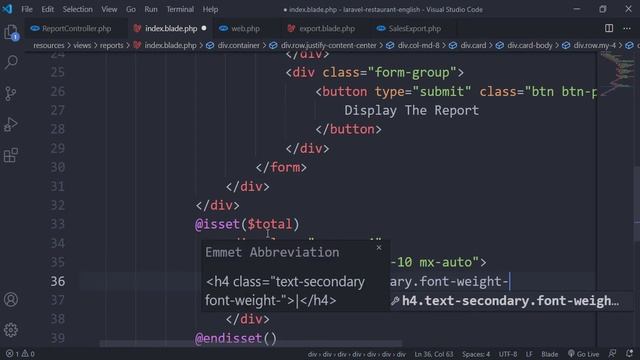Open the Help menu

[x=210, y=9]
